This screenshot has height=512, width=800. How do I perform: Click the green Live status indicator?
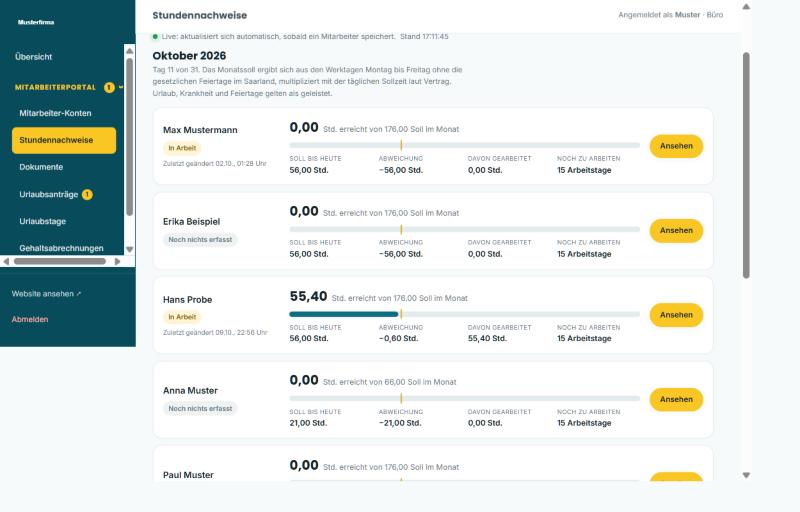point(155,37)
